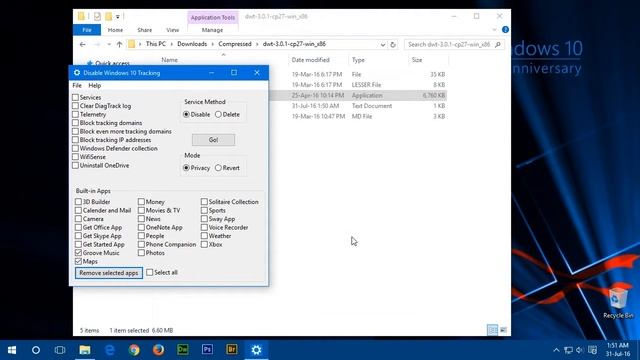Refresh the Explorer folder view
Viewport: 640px width, 360px height.
[x=393, y=44]
